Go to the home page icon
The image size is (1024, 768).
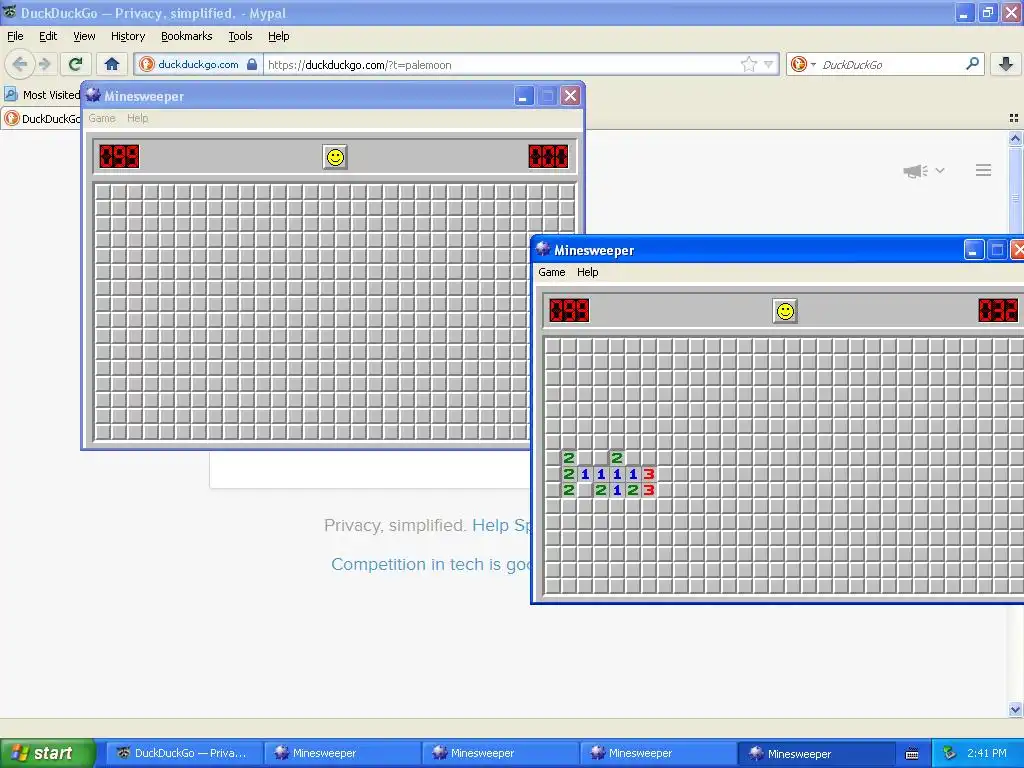(112, 64)
